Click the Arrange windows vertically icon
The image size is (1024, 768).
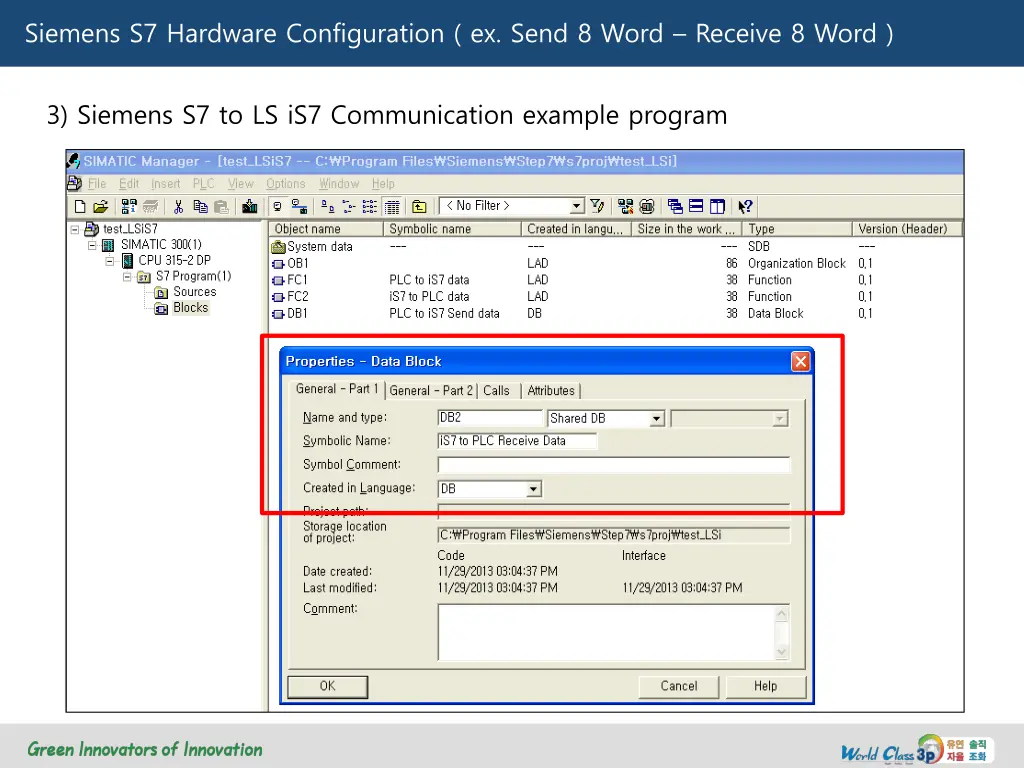click(x=717, y=207)
